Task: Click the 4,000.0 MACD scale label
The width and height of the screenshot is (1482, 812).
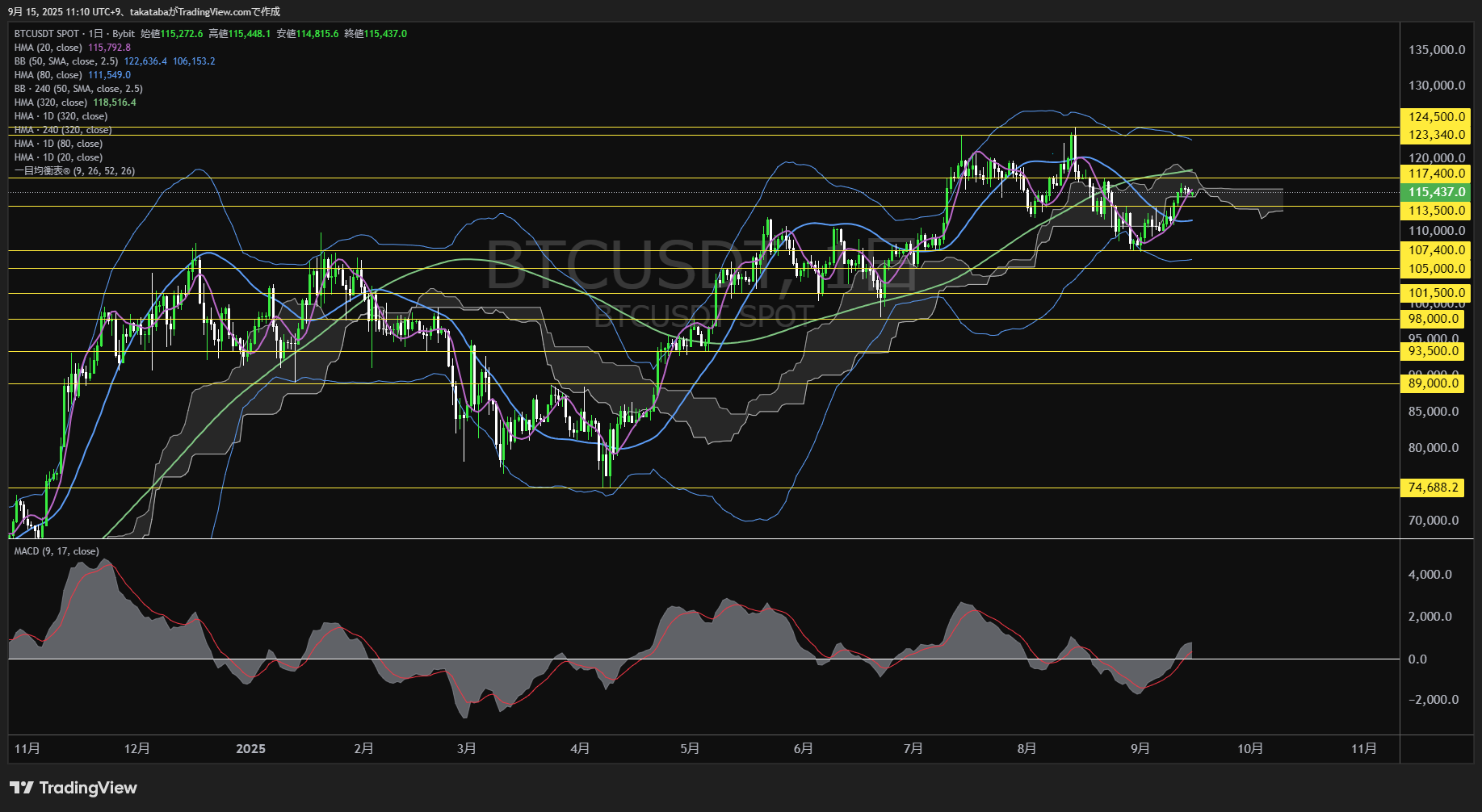Action: (1430, 575)
